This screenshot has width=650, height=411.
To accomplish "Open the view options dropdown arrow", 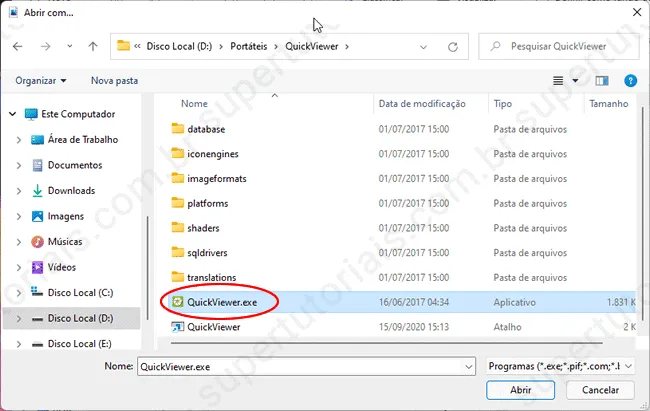I will coord(575,80).
